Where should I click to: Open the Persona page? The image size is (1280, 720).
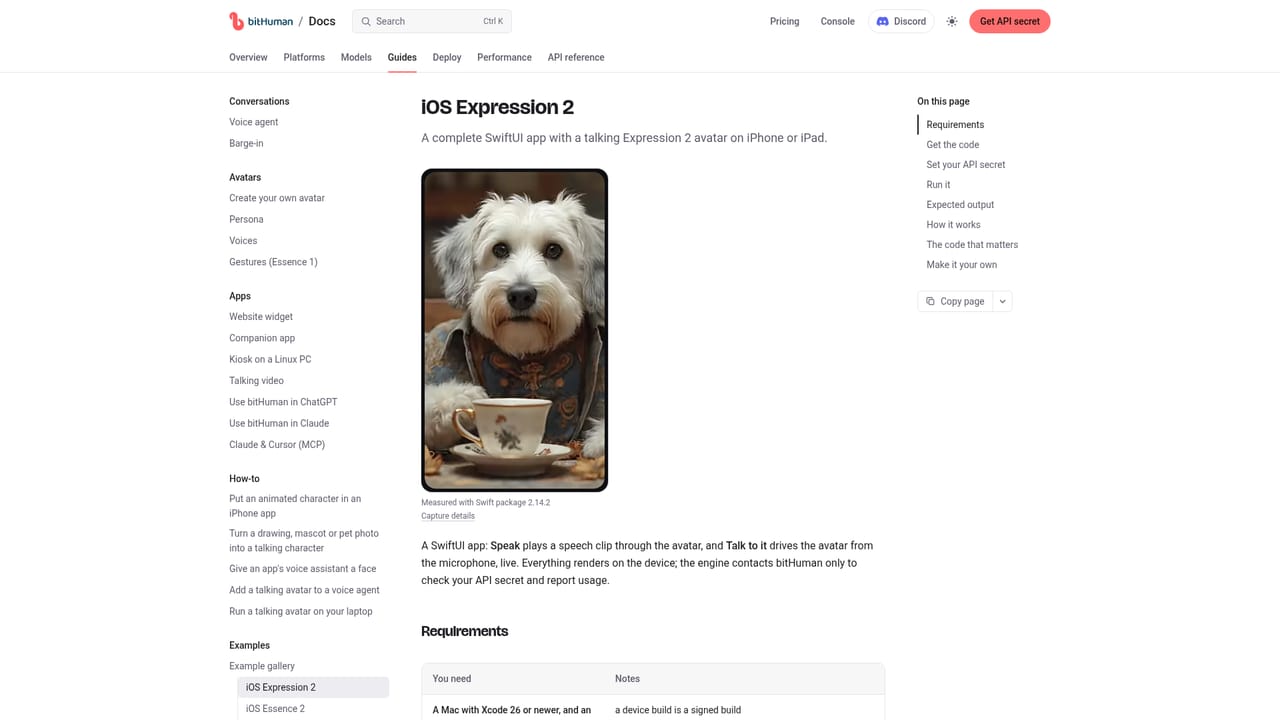point(246,219)
